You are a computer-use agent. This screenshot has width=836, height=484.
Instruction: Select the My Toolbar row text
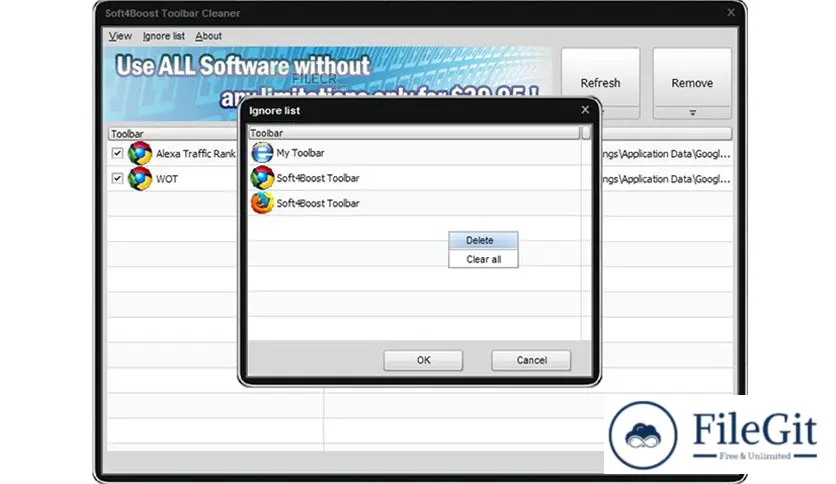[300, 153]
